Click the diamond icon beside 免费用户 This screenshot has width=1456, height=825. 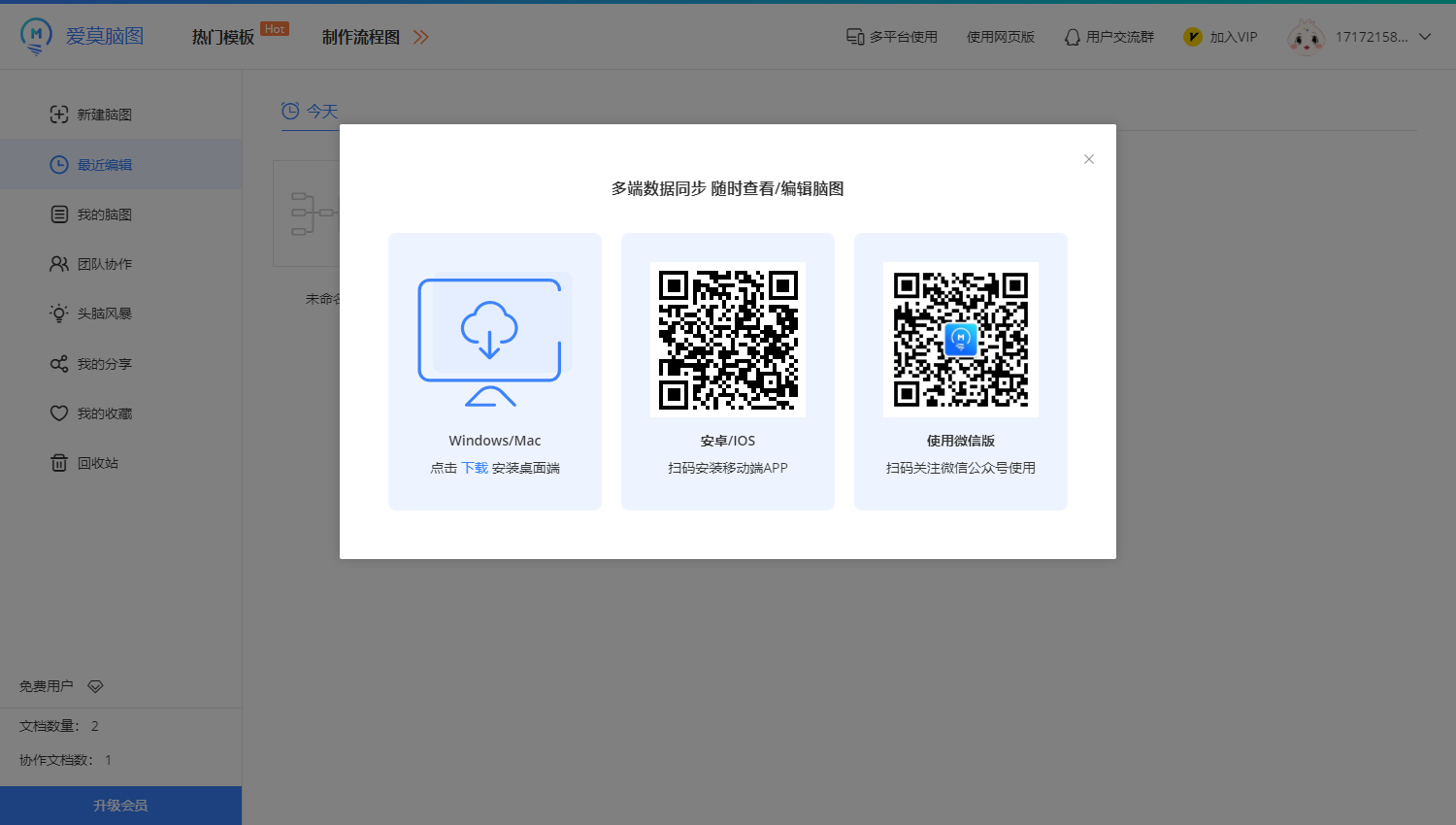point(95,686)
